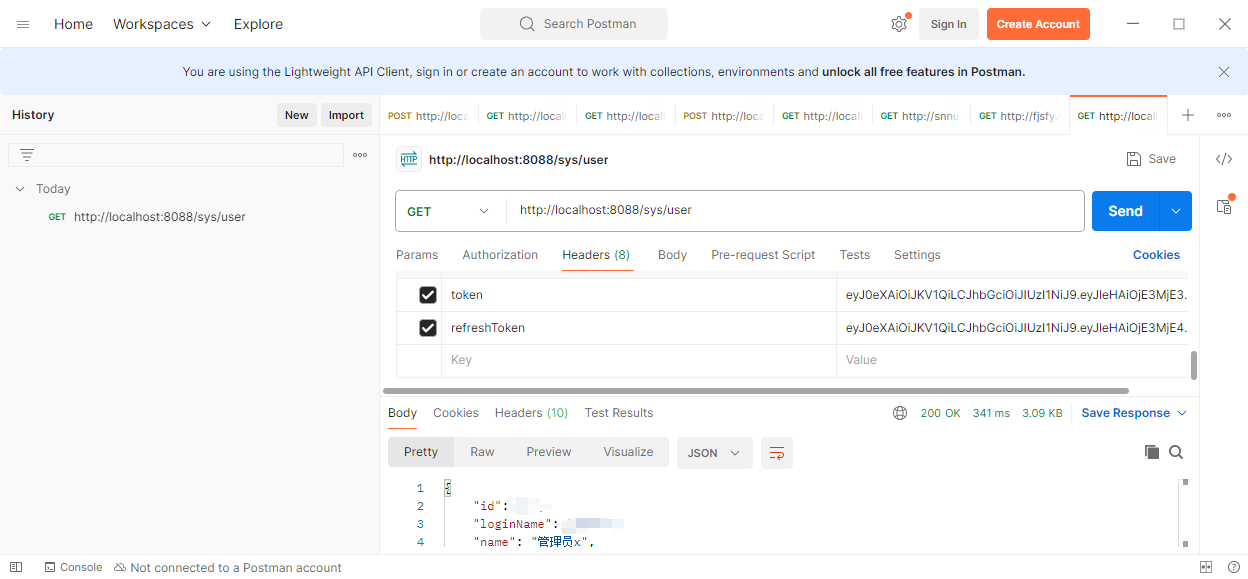Viewport: 1248px width, 579px height.
Task: Select the Raw response view tab
Action: pyautogui.click(x=482, y=452)
